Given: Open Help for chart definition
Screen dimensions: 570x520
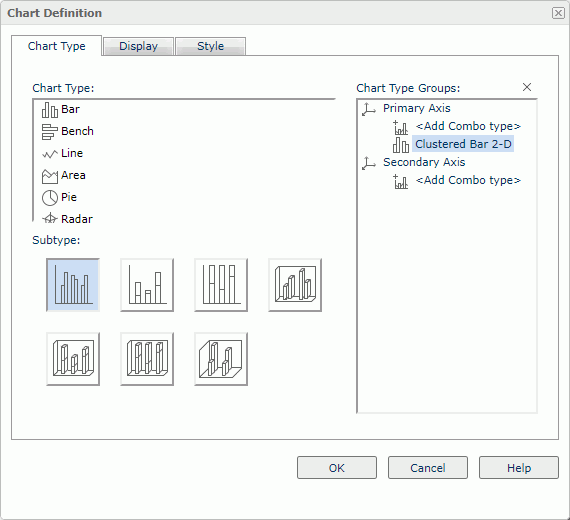Looking at the screenshot, I should 519,468.
